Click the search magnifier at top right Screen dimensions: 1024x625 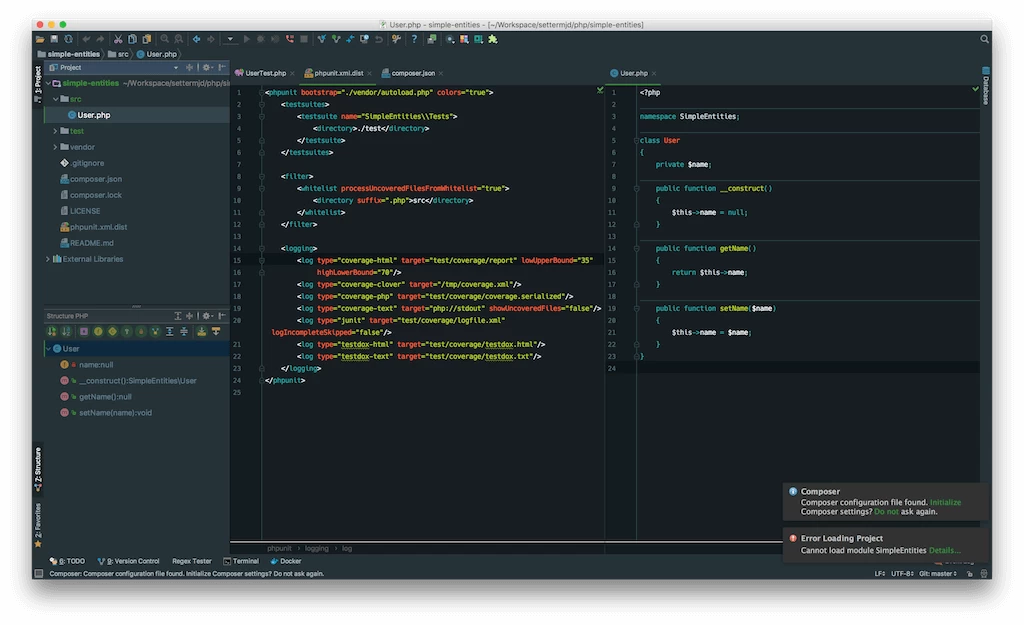click(x=984, y=39)
